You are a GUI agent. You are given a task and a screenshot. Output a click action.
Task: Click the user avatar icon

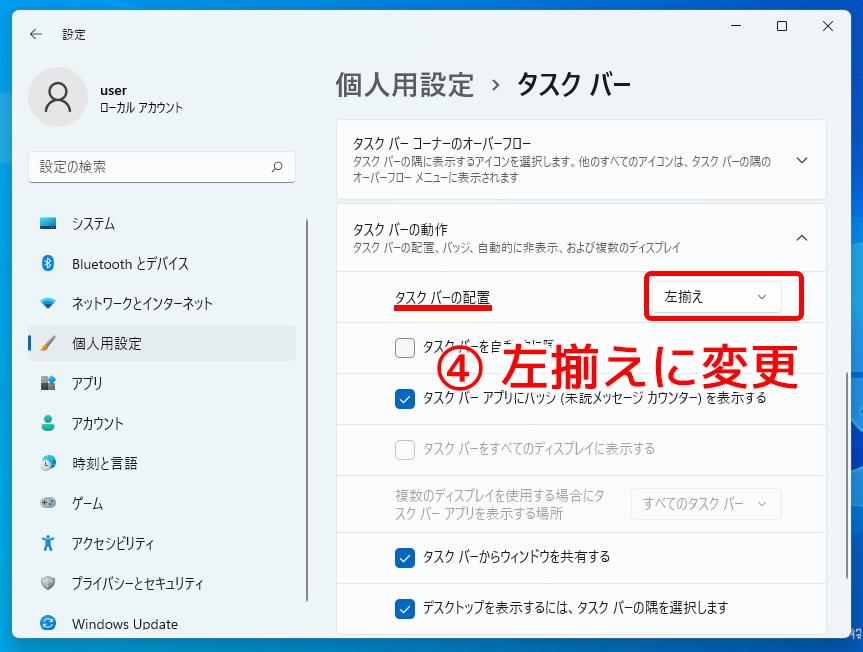click(x=58, y=97)
